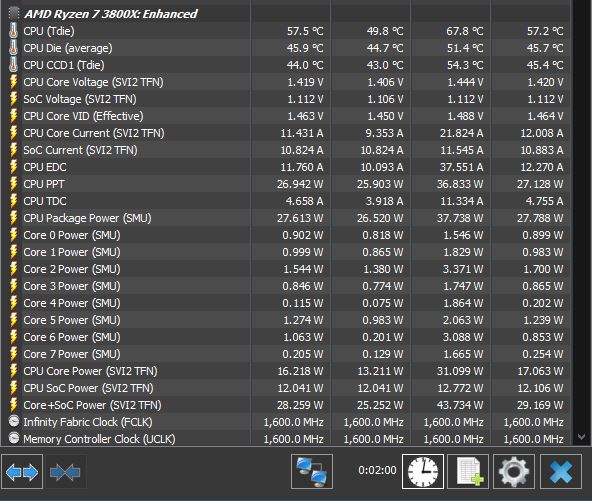Click the 0:02:00 elapsed time display
Screen dimensions: 592x501
point(377,470)
